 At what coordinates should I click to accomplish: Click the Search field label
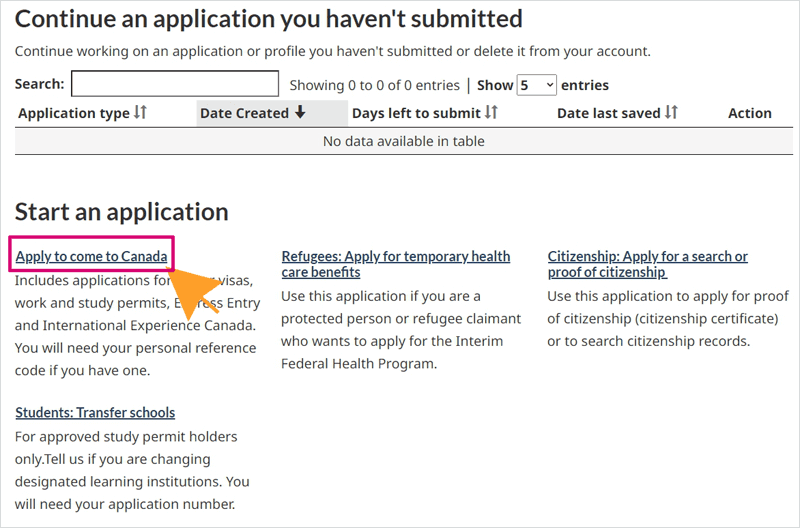click(x=40, y=84)
